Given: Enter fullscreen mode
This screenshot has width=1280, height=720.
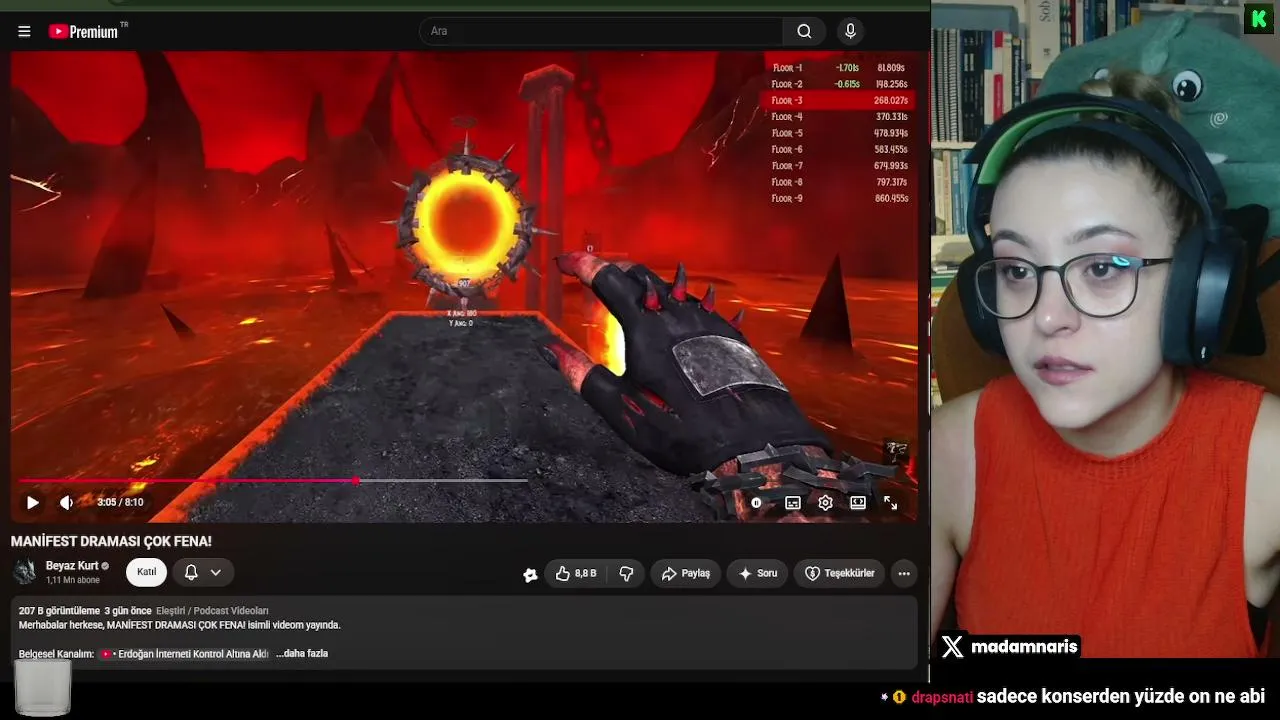Looking at the screenshot, I should (890, 503).
